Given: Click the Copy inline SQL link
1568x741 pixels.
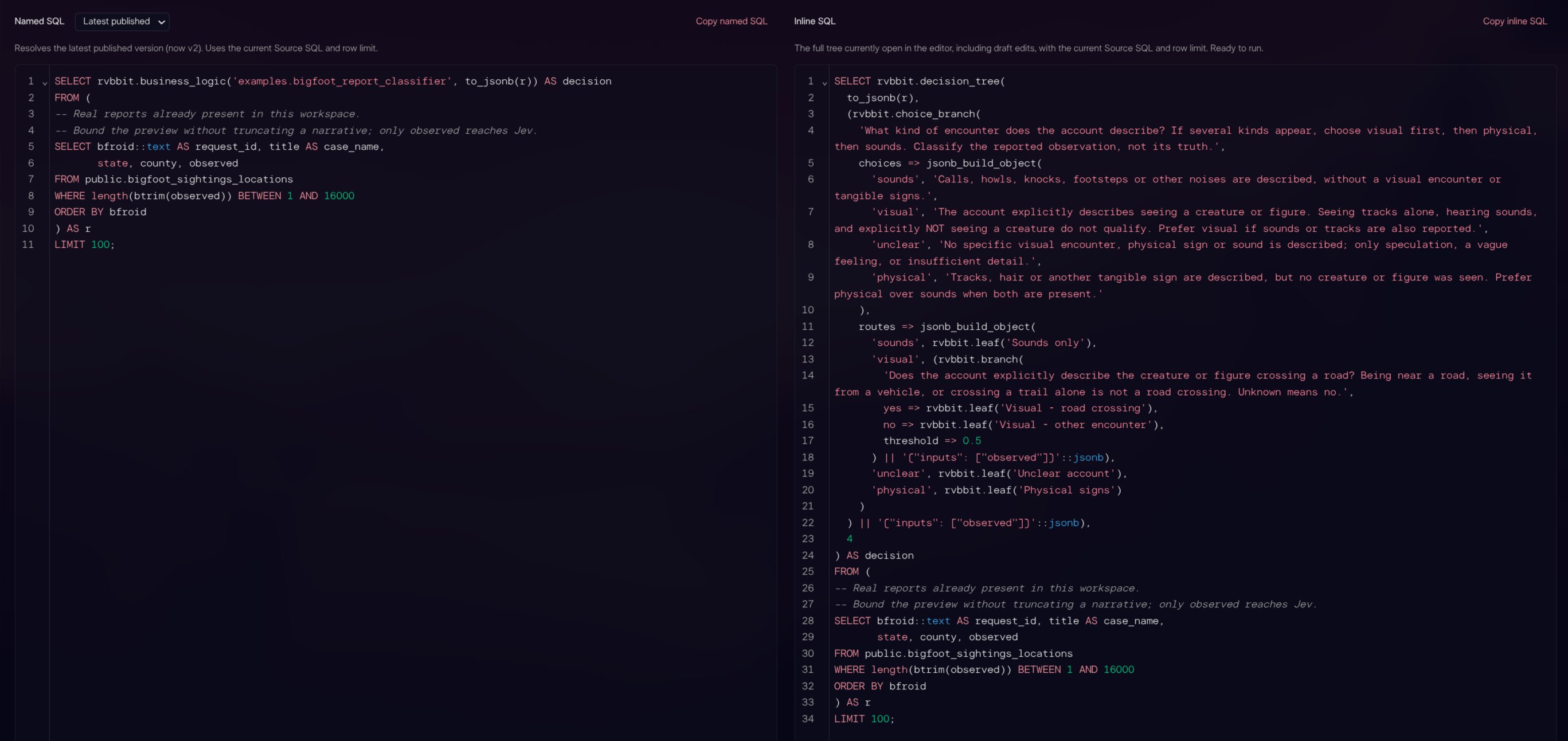Looking at the screenshot, I should coord(1515,21).
